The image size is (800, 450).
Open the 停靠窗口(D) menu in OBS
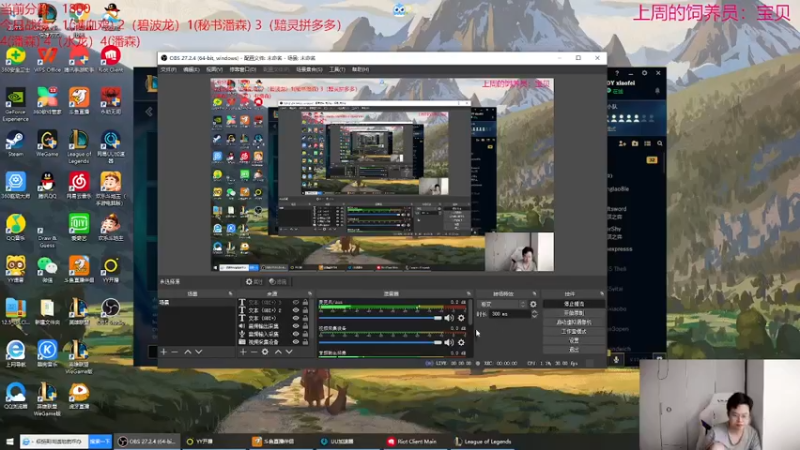tap(242, 69)
